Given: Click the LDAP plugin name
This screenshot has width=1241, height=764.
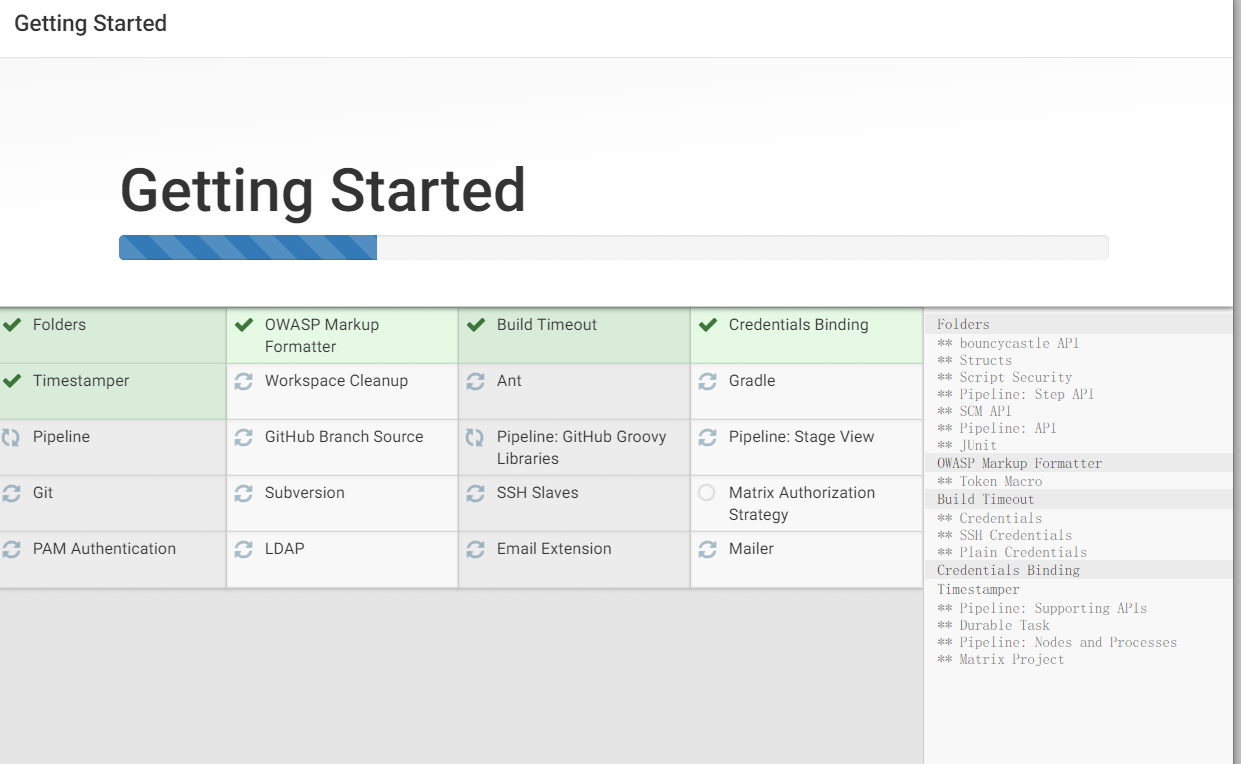Looking at the screenshot, I should [285, 549].
